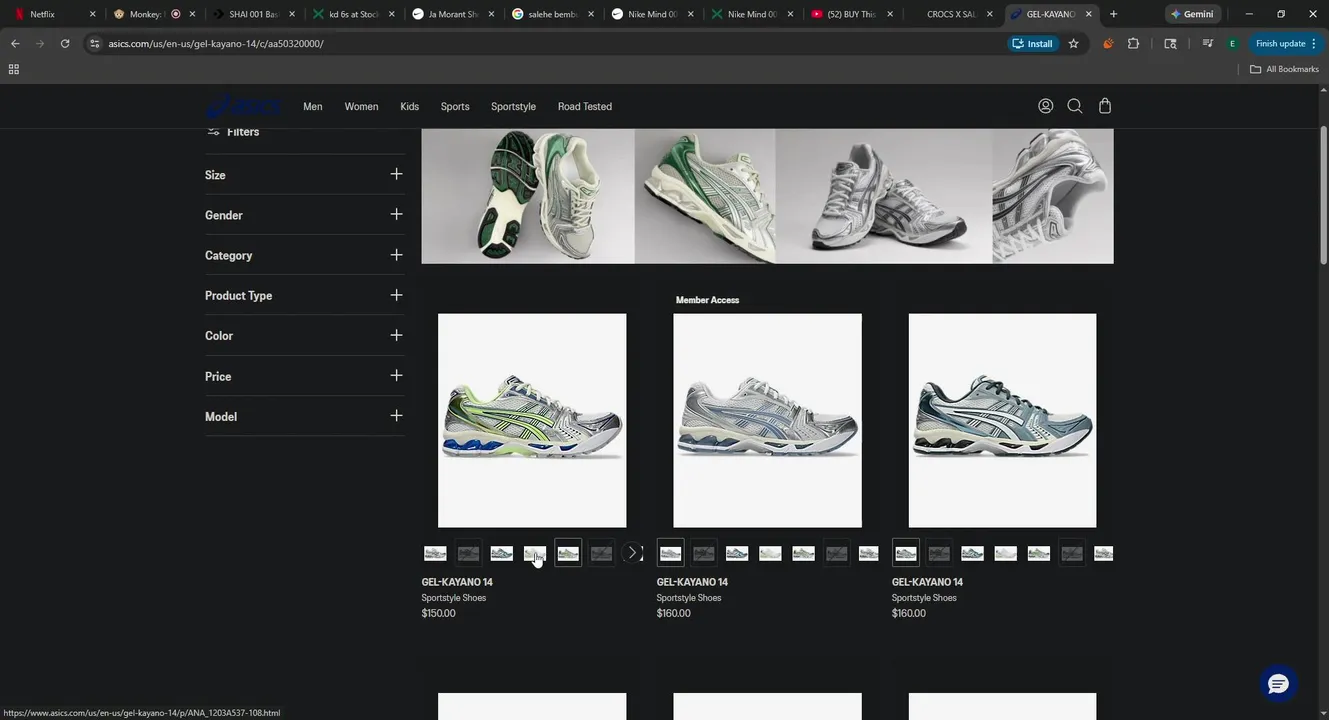
Task: Show more colors with the swatch arrow
Action: tap(632, 553)
